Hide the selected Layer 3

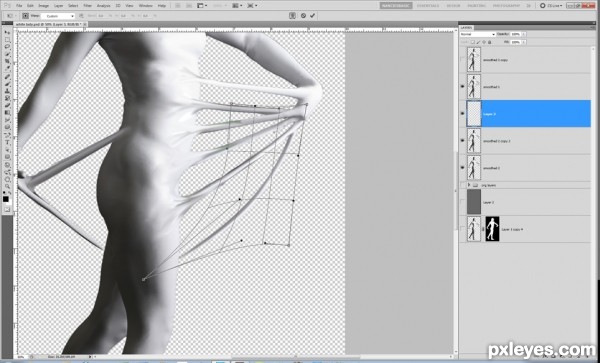463,114
